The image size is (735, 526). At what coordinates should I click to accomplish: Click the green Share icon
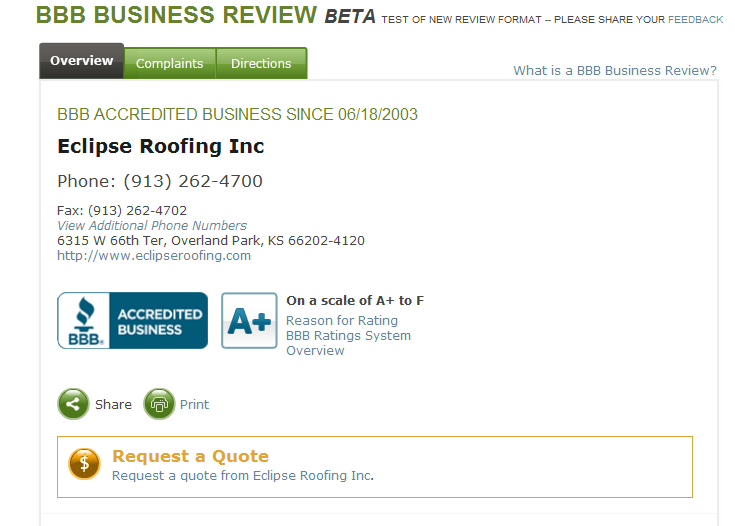point(73,404)
